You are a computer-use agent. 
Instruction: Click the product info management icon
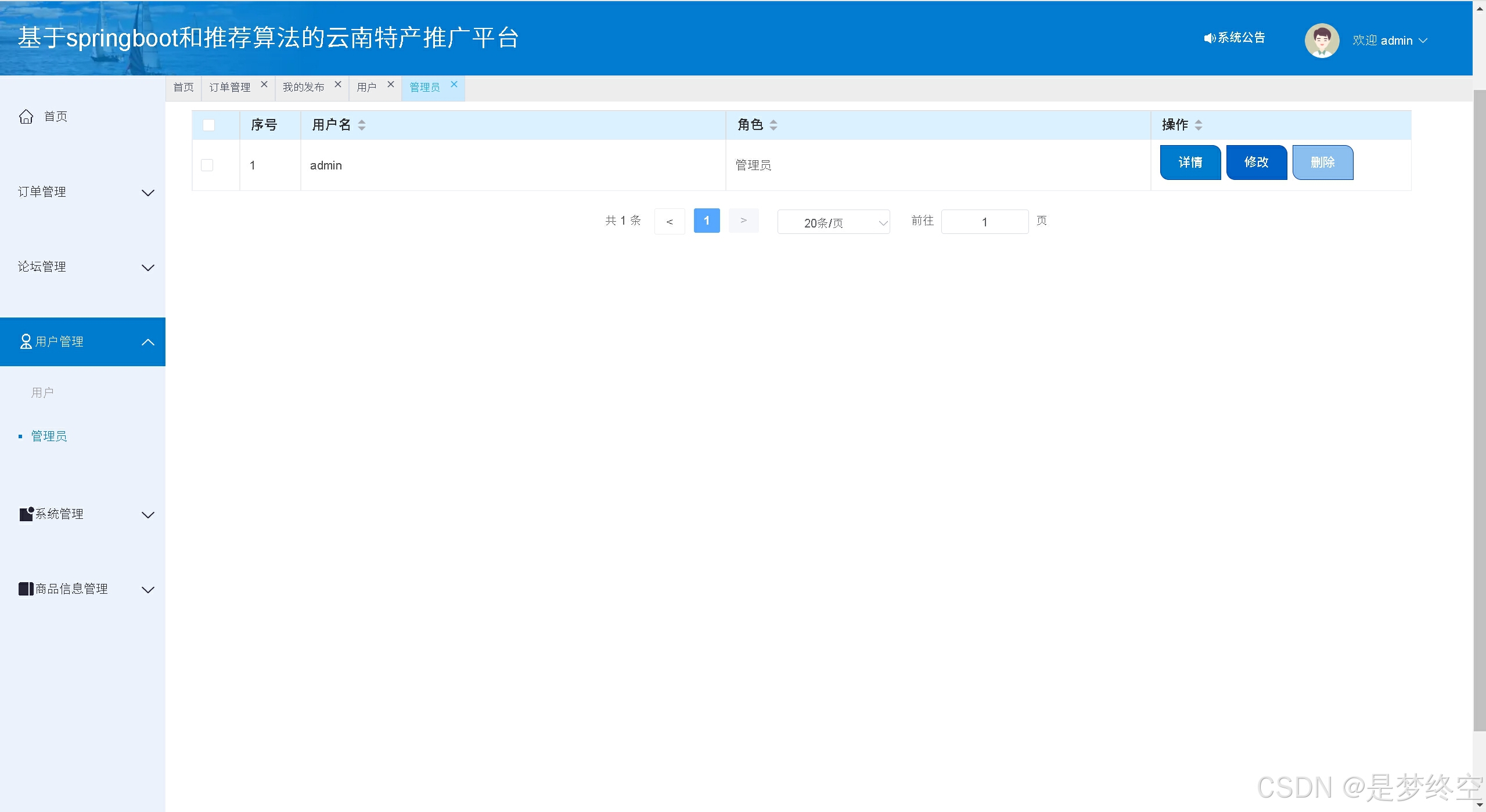tap(26, 589)
